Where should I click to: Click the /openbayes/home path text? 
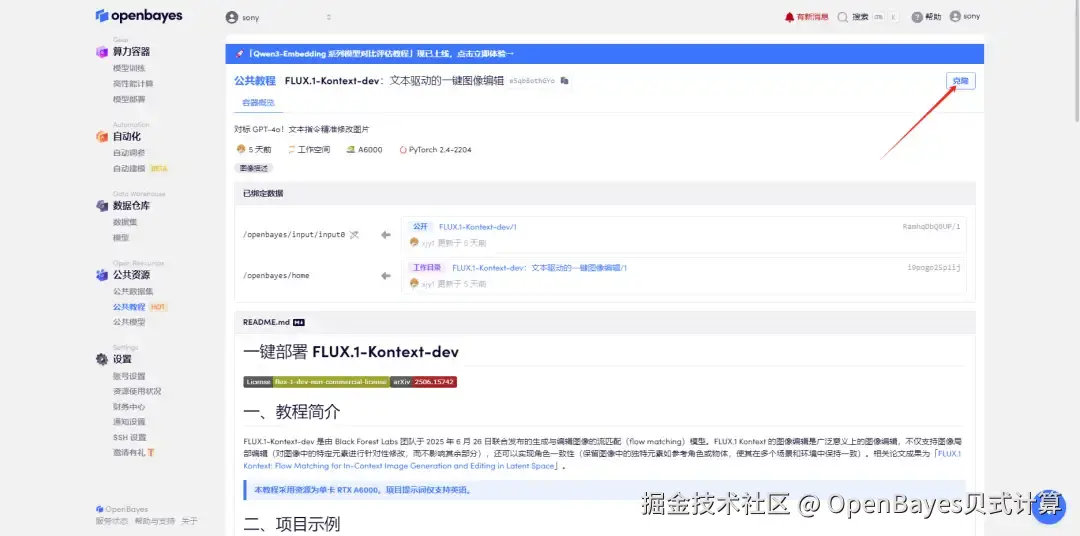tap(276, 276)
